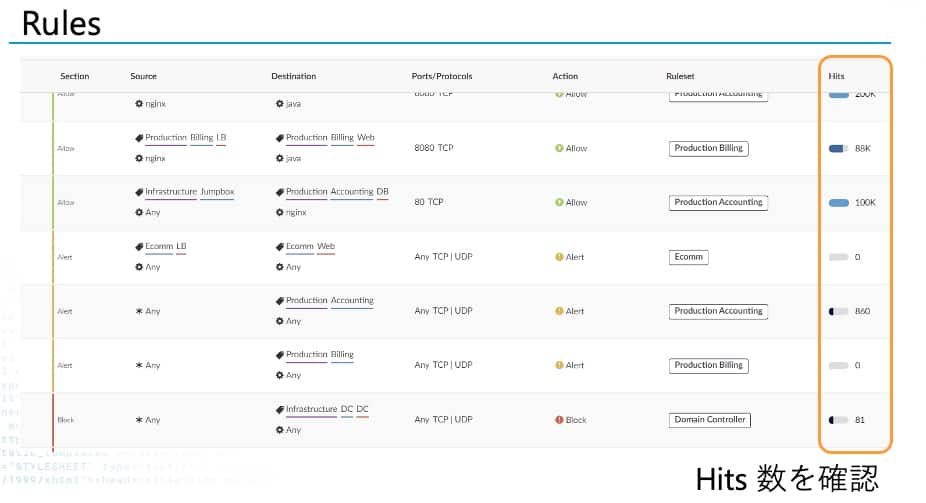The image size is (926, 503).
Task: Click the hits bar showing 100K
Action: [838, 203]
